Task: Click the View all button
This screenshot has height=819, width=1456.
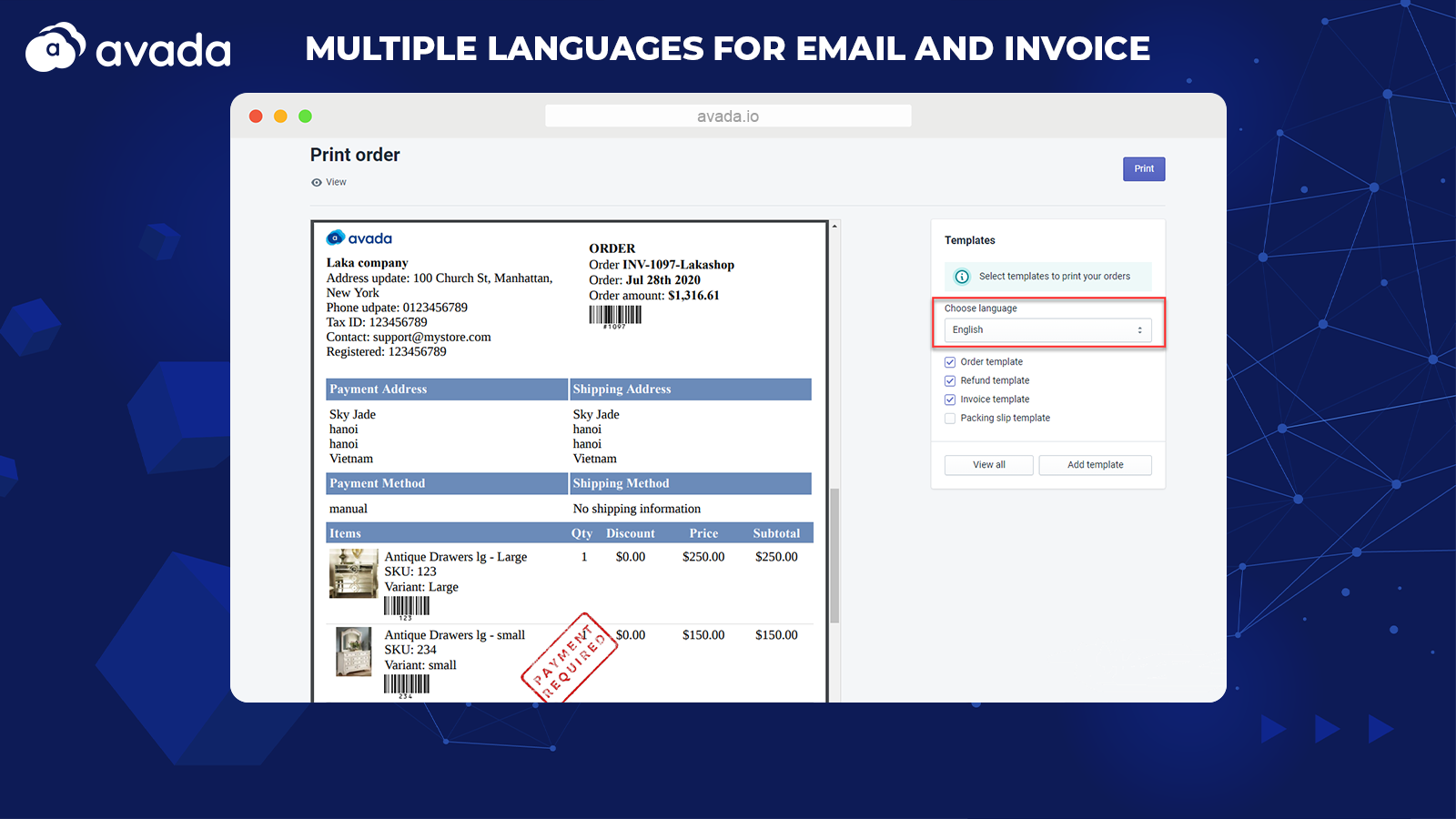Action: pos(988,465)
